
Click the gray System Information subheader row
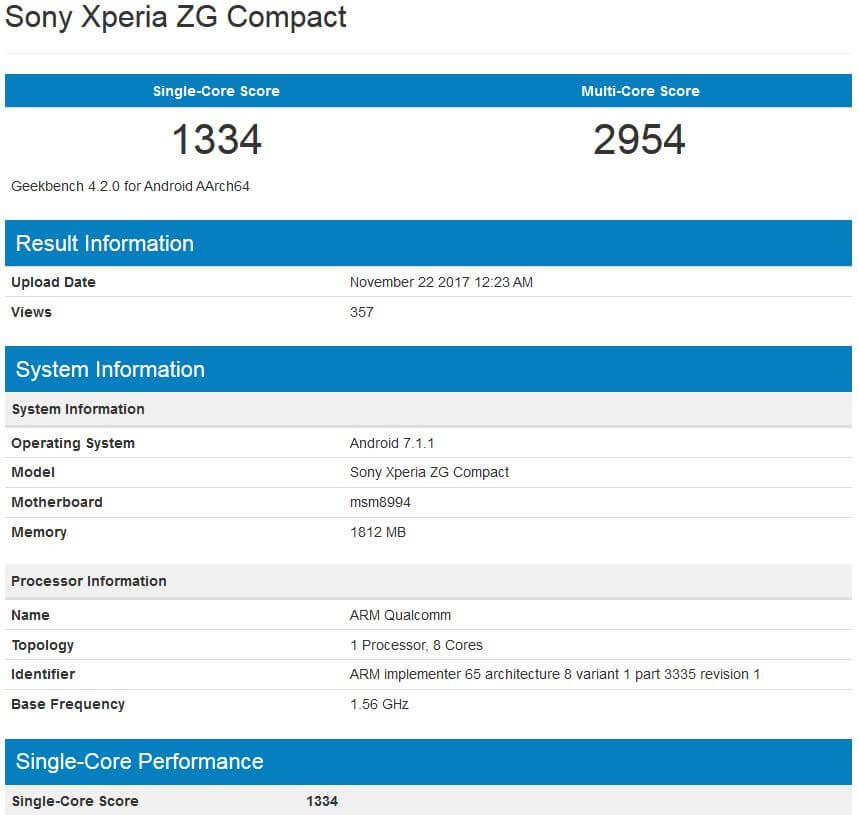tap(428, 409)
